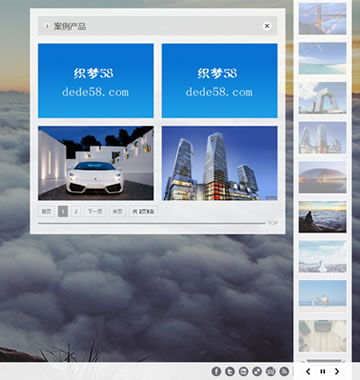Select the faded interior thumbnail
Screen dimensions: 360x380
point(322,336)
